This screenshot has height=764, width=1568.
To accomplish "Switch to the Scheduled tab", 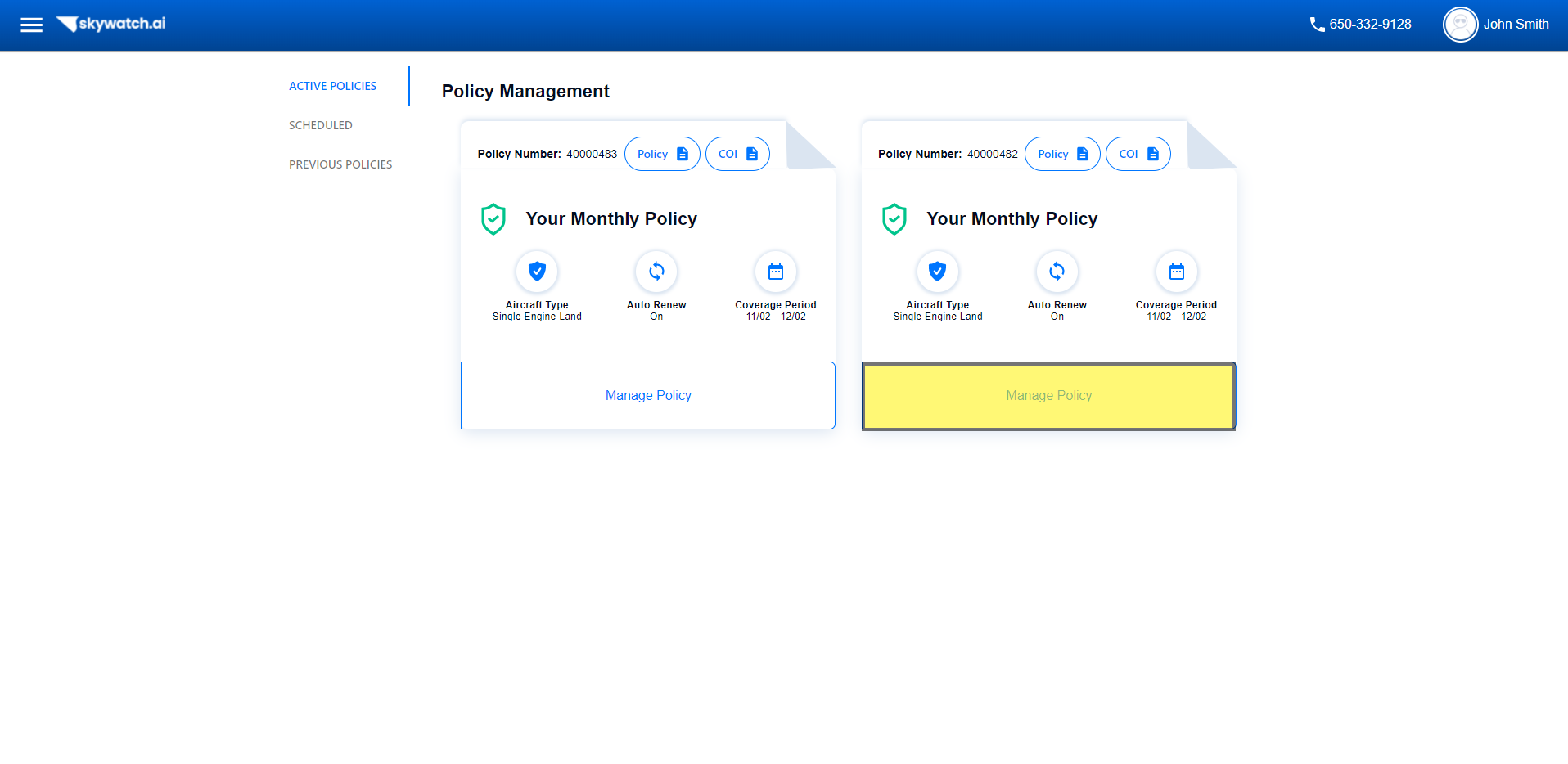I will [320, 125].
